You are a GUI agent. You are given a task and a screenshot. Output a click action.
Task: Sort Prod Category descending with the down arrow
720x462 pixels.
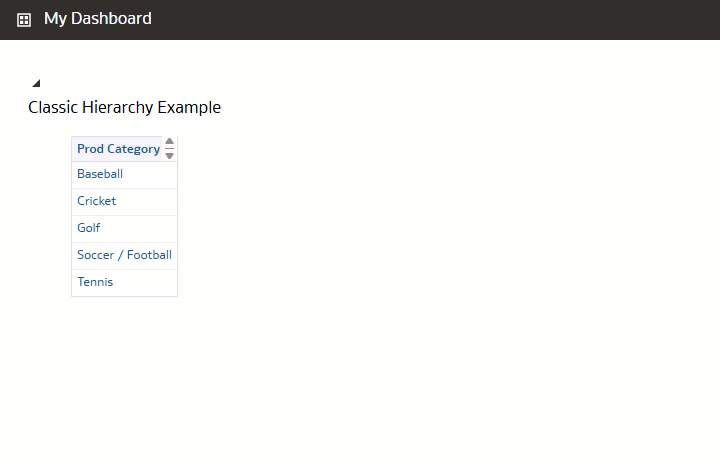tap(169, 156)
